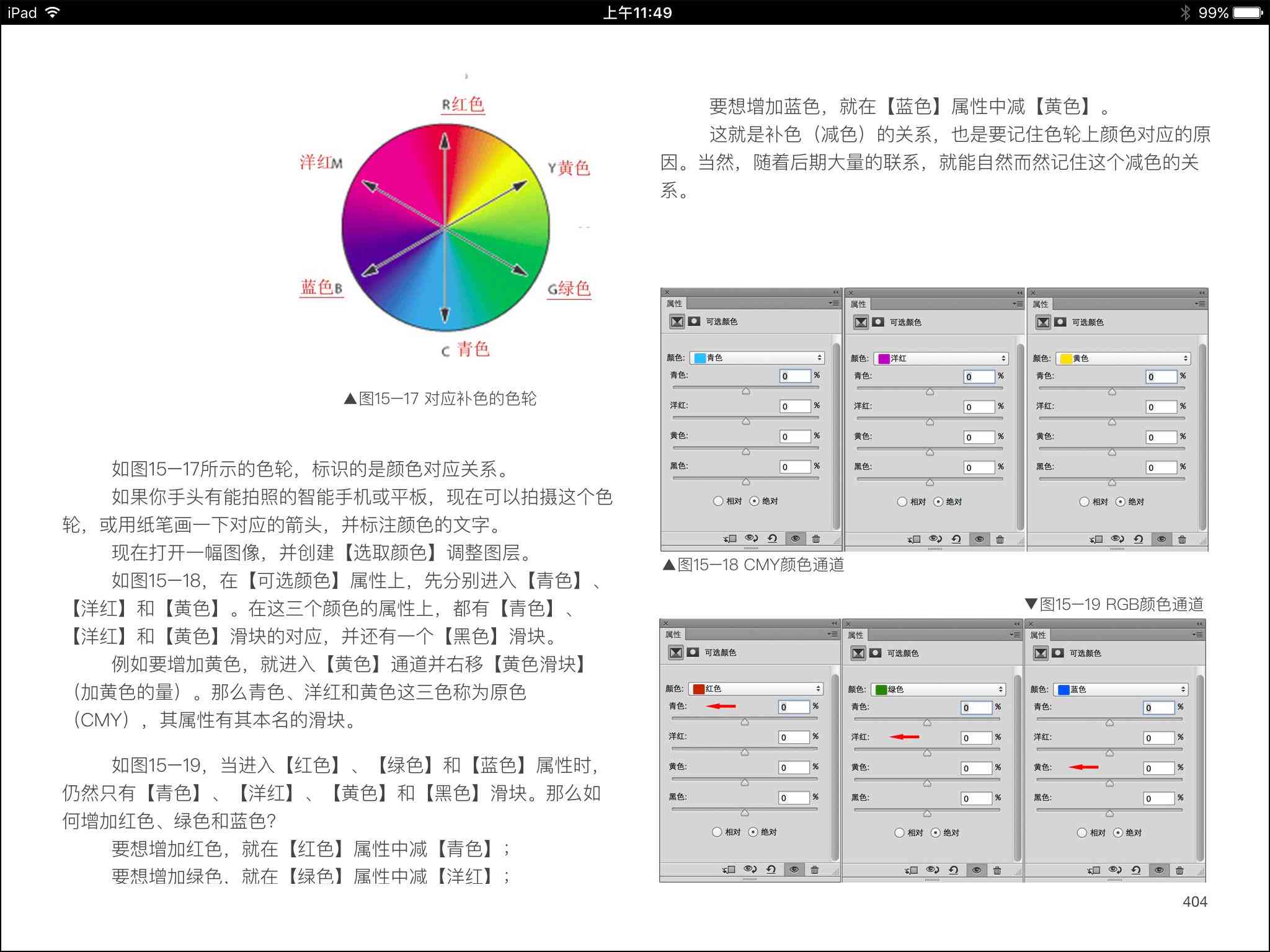Open the 蓝色 color dropdown
The width and height of the screenshot is (1270, 952).
point(1121,689)
